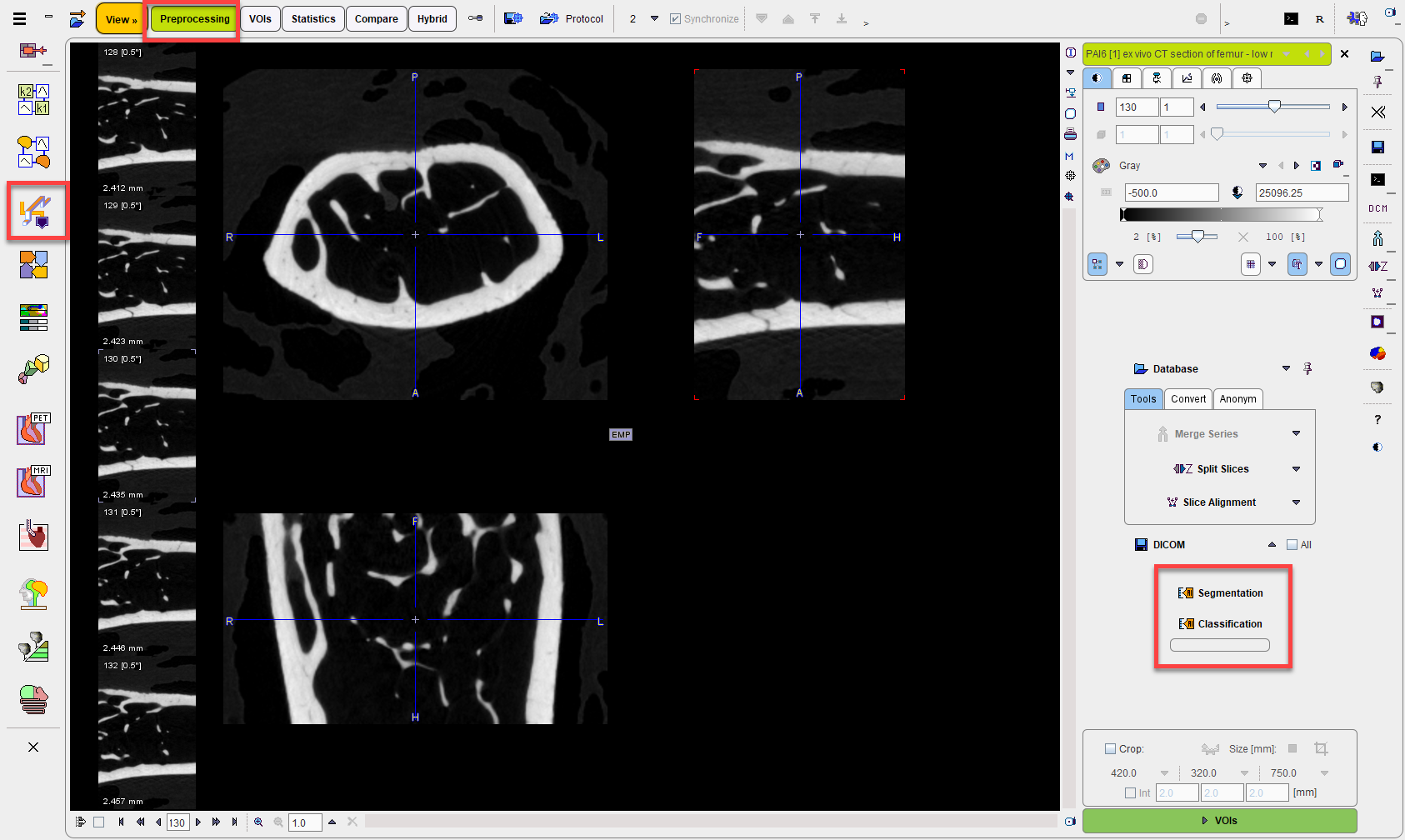Screen dimensions: 1405x840
Task: Expand the Merge Series dropdown arrow
Action: tap(1296, 433)
